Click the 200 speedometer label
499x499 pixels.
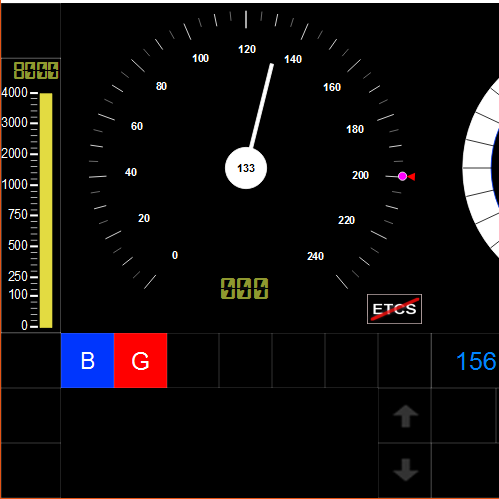tap(360, 175)
